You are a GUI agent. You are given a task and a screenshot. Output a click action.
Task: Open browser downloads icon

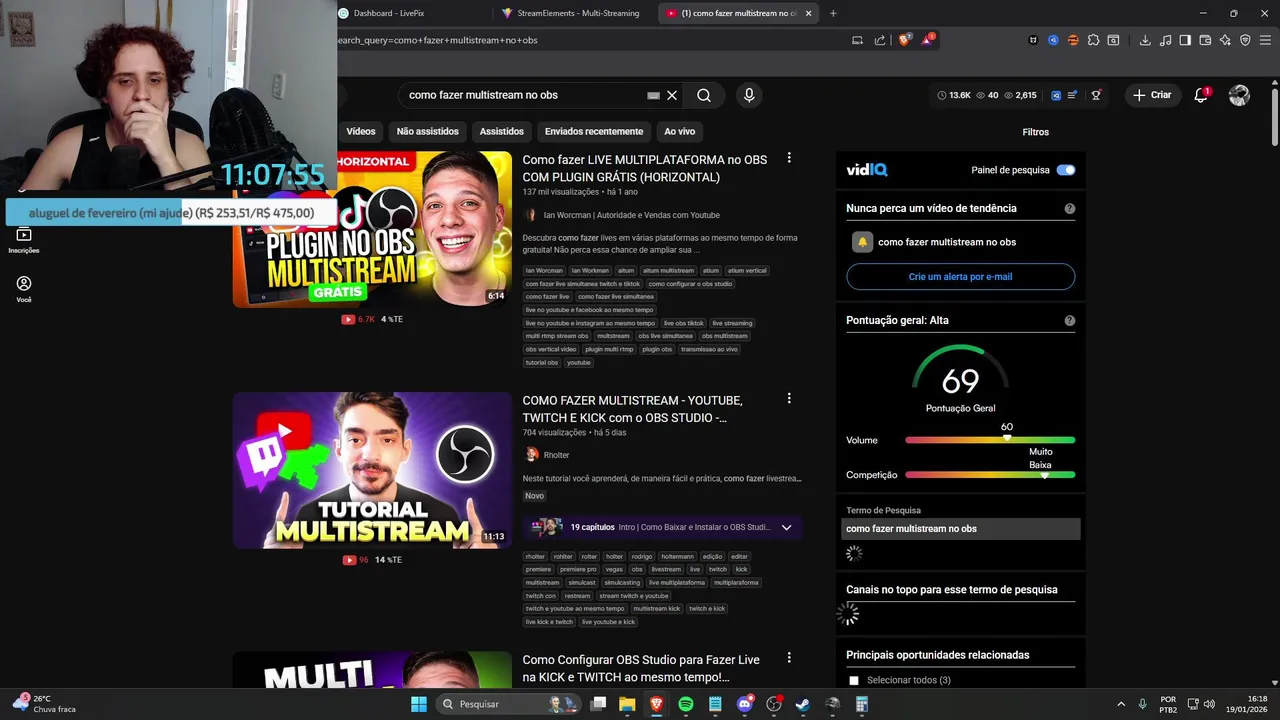(x=1145, y=40)
